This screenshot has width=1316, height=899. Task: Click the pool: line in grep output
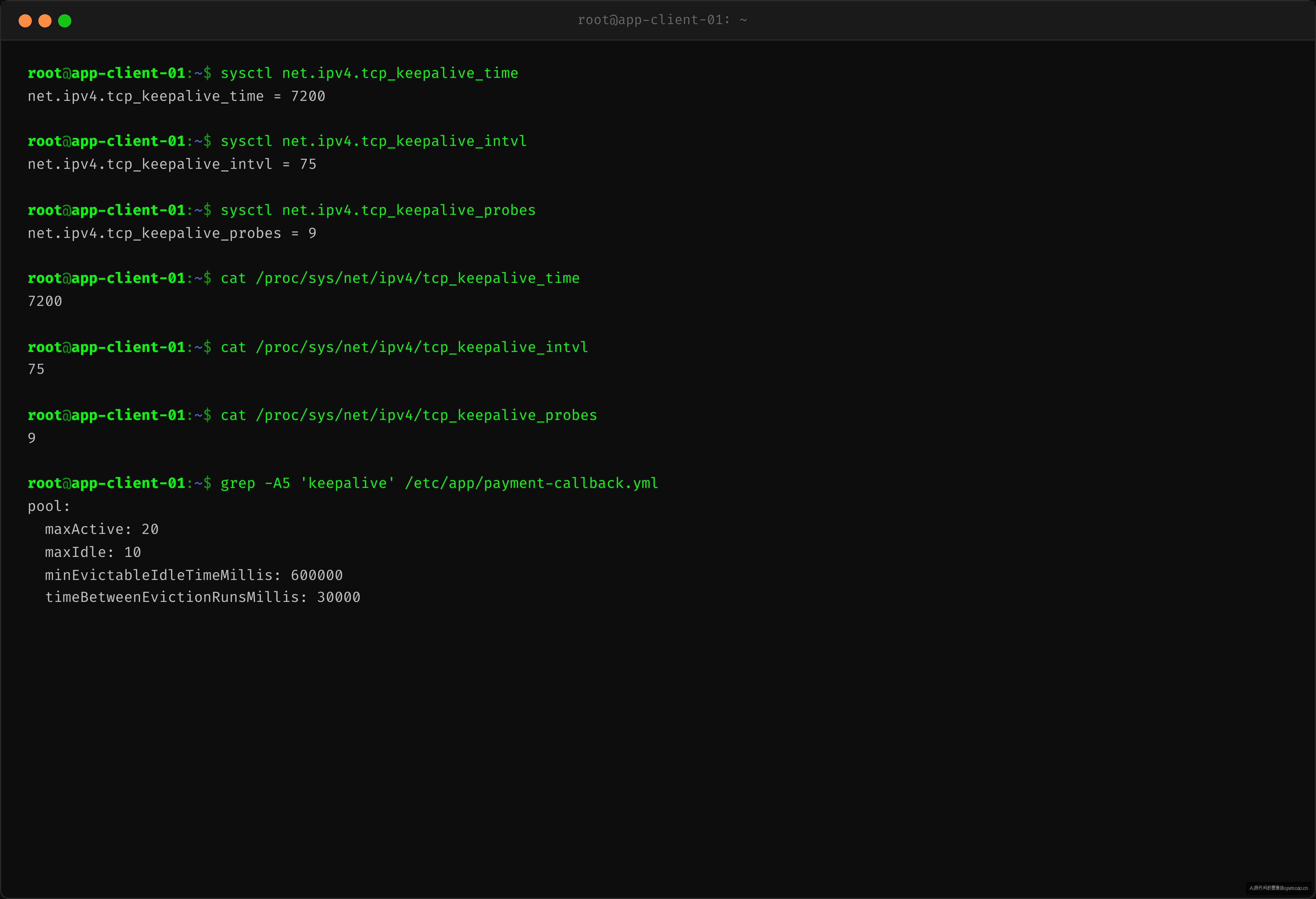tap(49, 506)
